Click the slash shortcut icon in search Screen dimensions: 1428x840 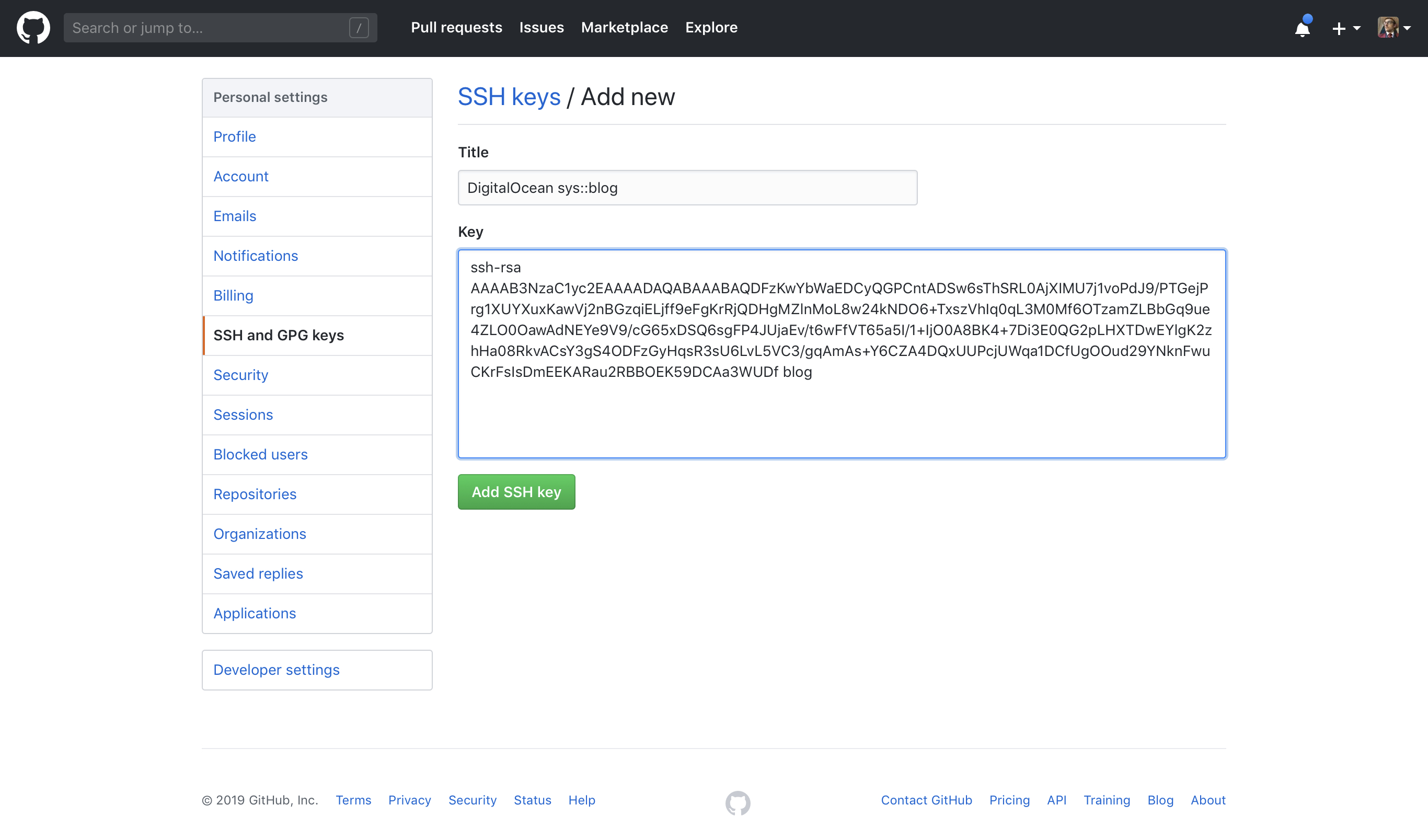pos(359,28)
